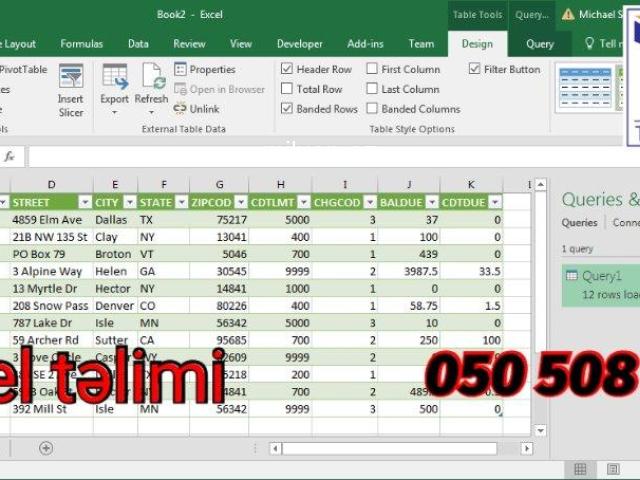Select Normal view icon in status bar
Viewport: 640px width, 480px height.
pos(580,469)
